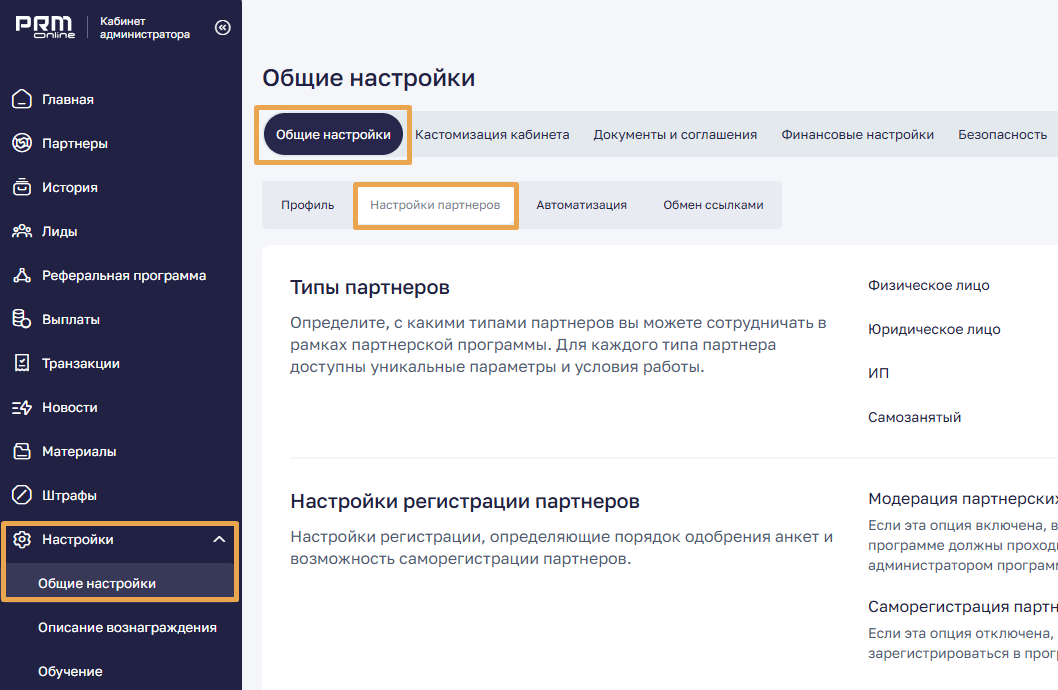Image resolution: width=1058 pixels, height=690 pixels.
Task: Open the Финансовые настройки tab
Action: coord(857,135)
